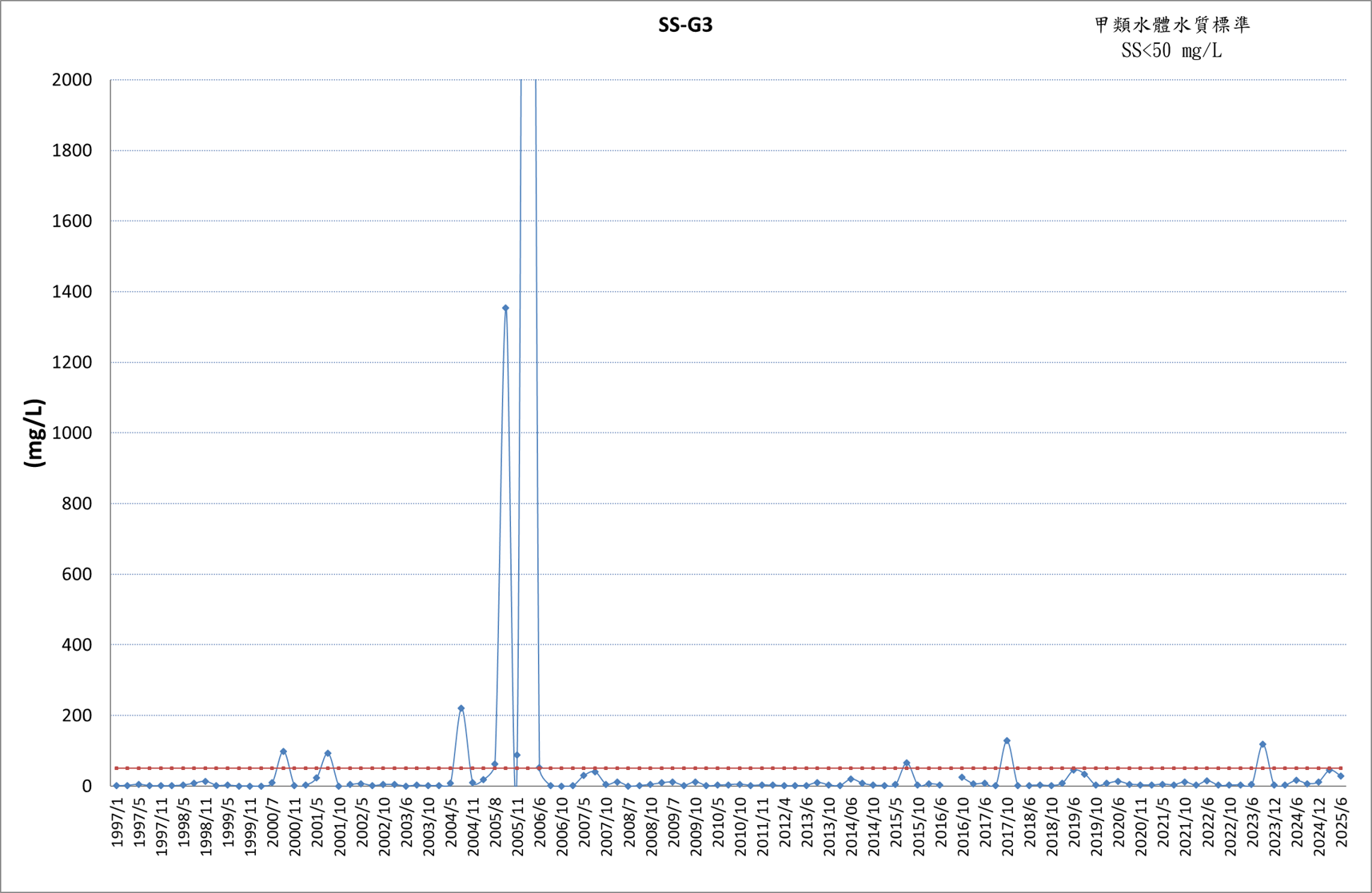
Task: Select the 1600 y-axis tick label
Action: pyautogui.click(x=72, y=221)
